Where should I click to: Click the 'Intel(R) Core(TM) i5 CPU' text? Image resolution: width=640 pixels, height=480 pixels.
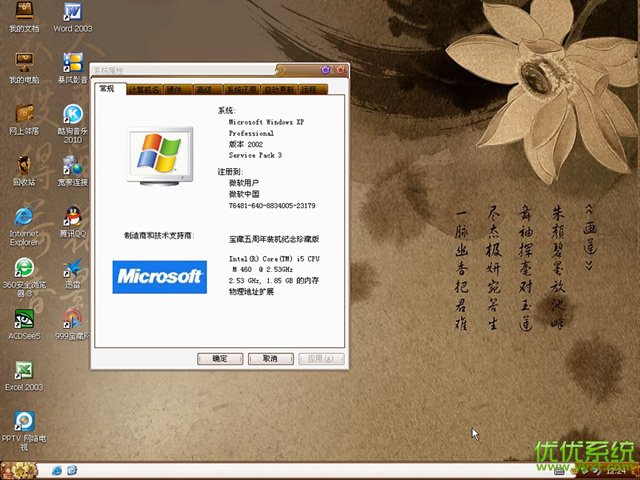274,259
